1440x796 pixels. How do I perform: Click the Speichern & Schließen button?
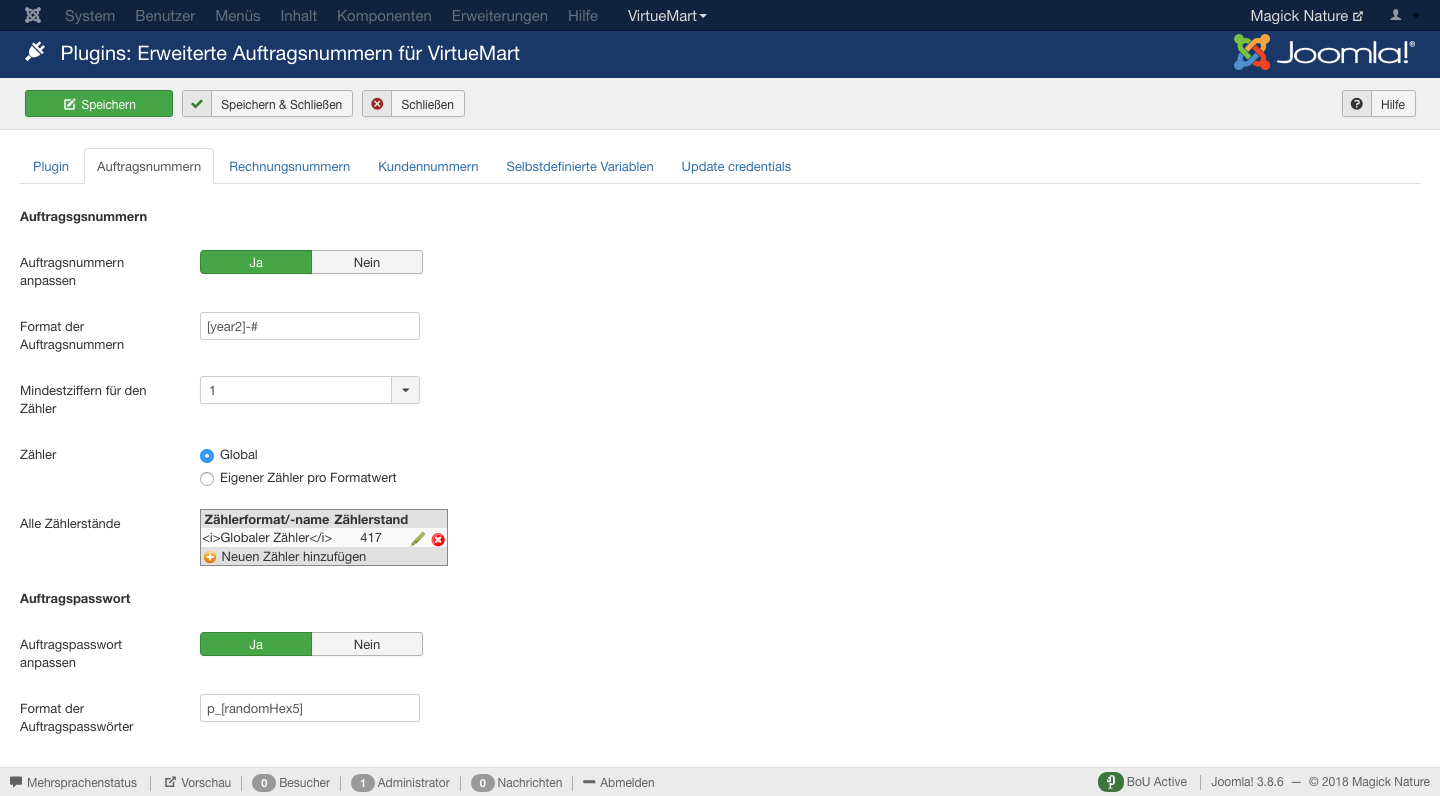[x=268, y=104]
